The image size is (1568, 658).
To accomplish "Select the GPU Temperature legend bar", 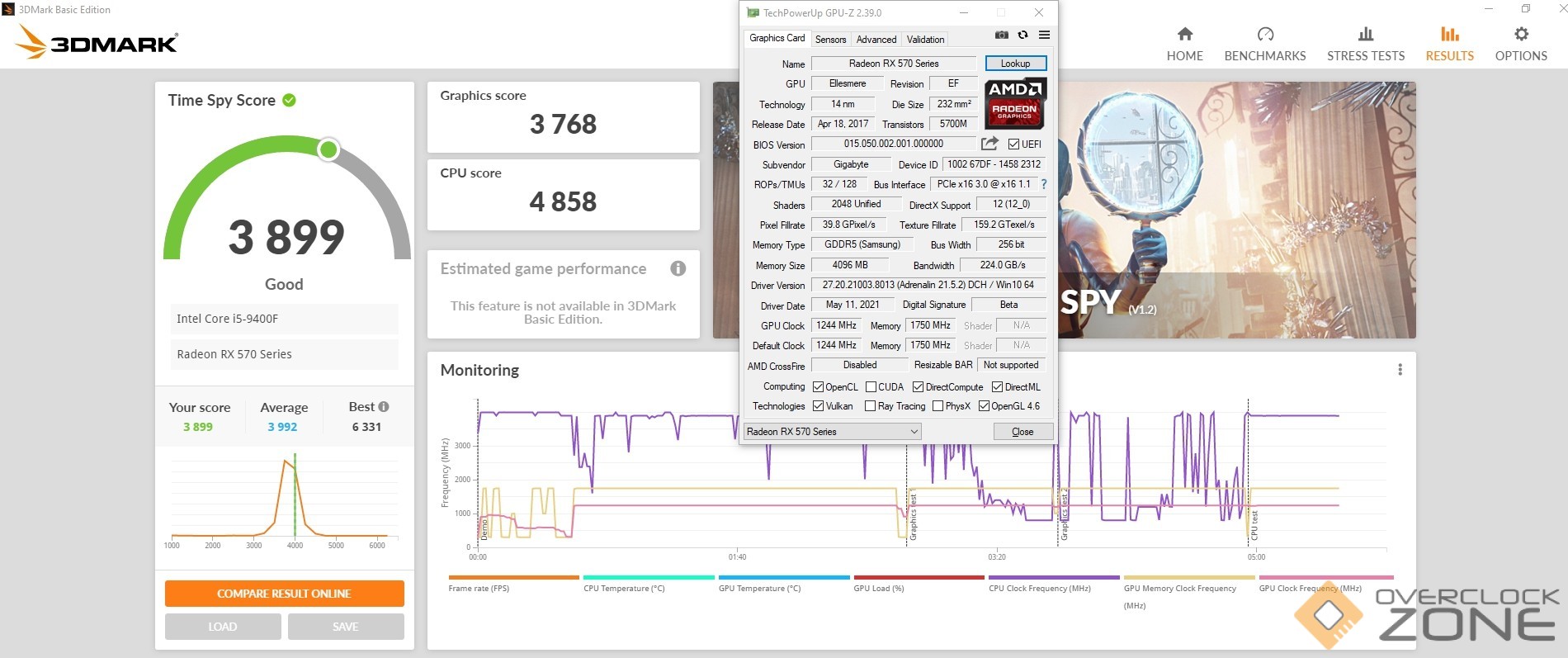I will click(784, 577).
